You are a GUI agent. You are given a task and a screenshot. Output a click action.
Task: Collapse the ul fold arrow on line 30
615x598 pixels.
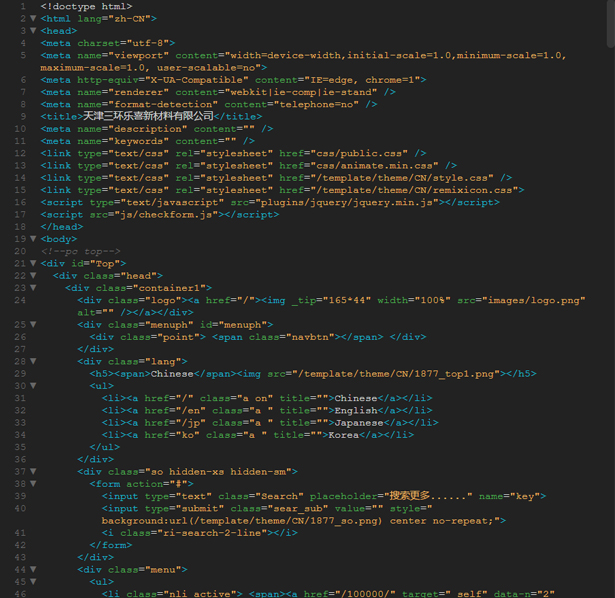[x=33, y=386]
